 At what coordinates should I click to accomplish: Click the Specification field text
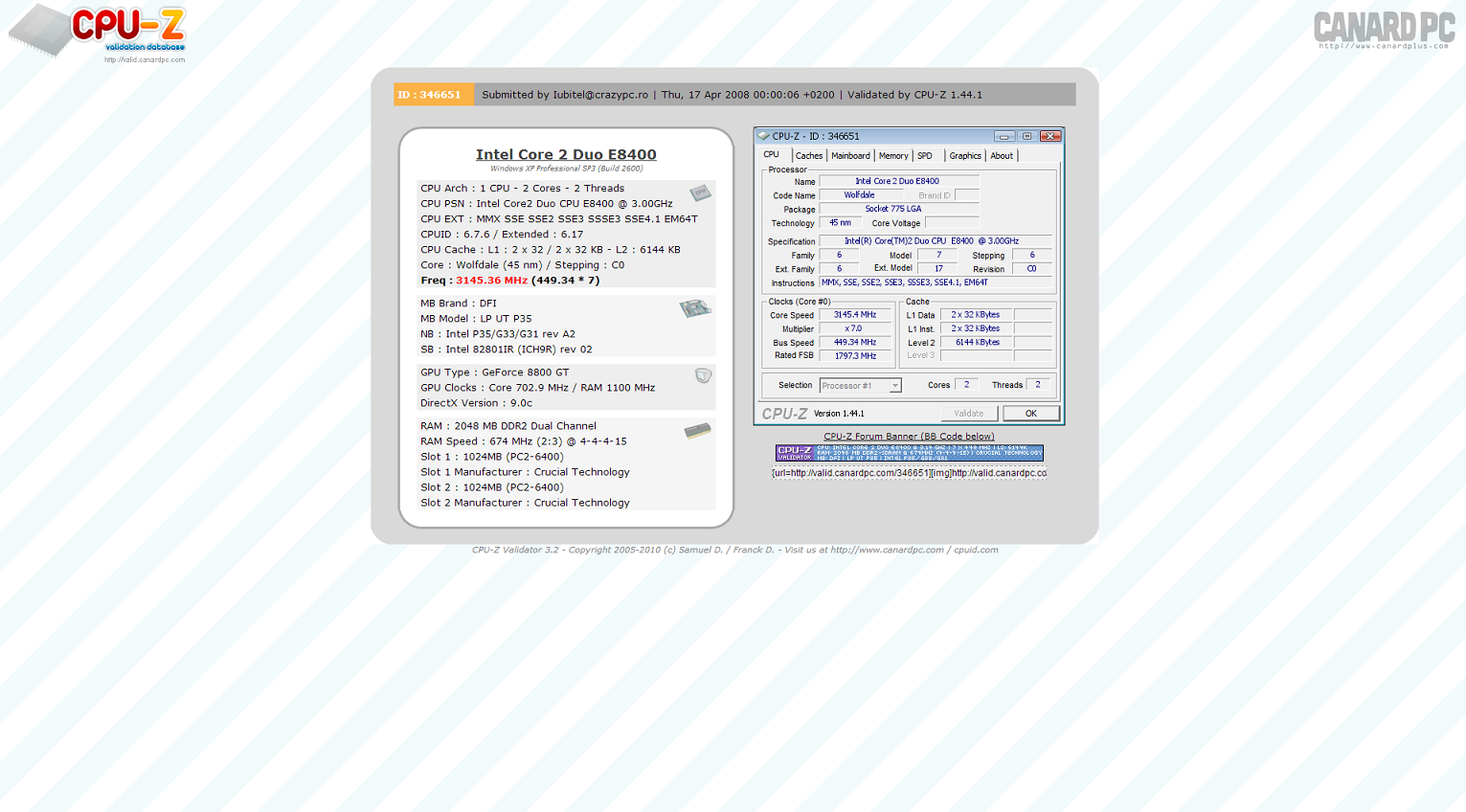[x=935, y=241]
